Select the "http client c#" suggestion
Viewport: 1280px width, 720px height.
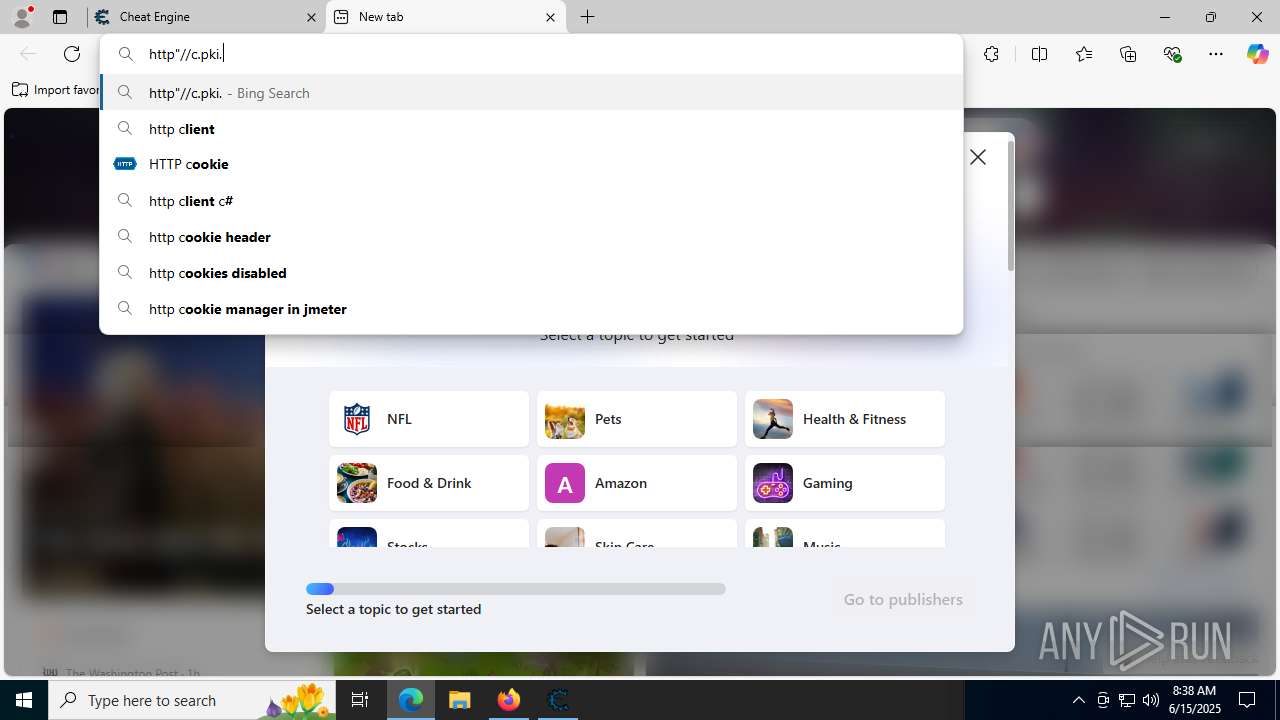point(531,201)
